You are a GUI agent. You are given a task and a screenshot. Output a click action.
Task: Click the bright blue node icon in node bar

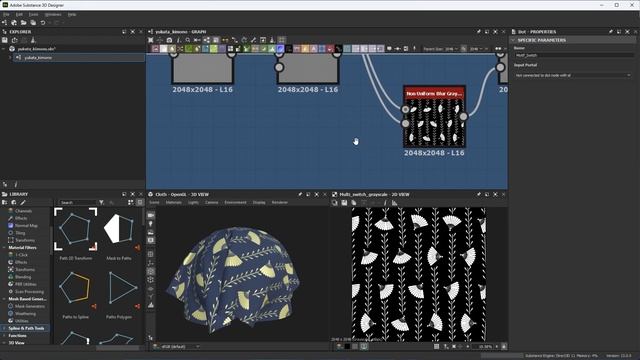tap(280, 49)
